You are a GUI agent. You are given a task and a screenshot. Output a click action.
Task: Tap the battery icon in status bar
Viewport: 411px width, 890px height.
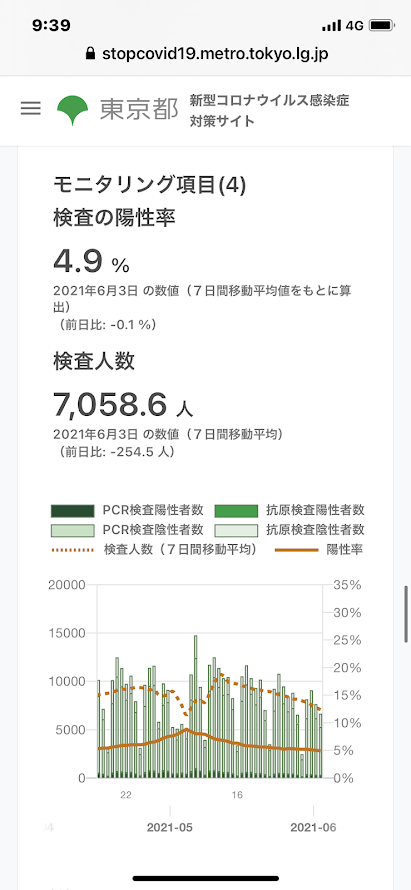(381, 26)
